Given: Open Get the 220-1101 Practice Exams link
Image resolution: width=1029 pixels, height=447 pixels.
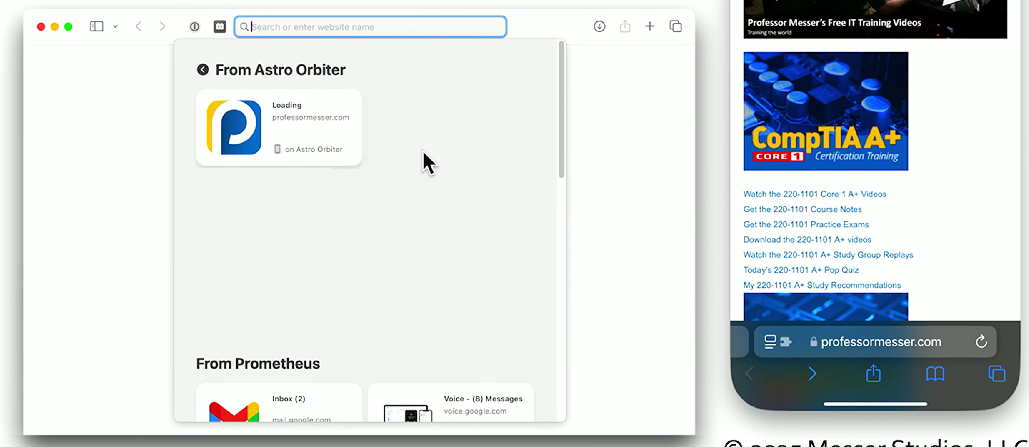Looking at the screenshot, I should 806,224.
